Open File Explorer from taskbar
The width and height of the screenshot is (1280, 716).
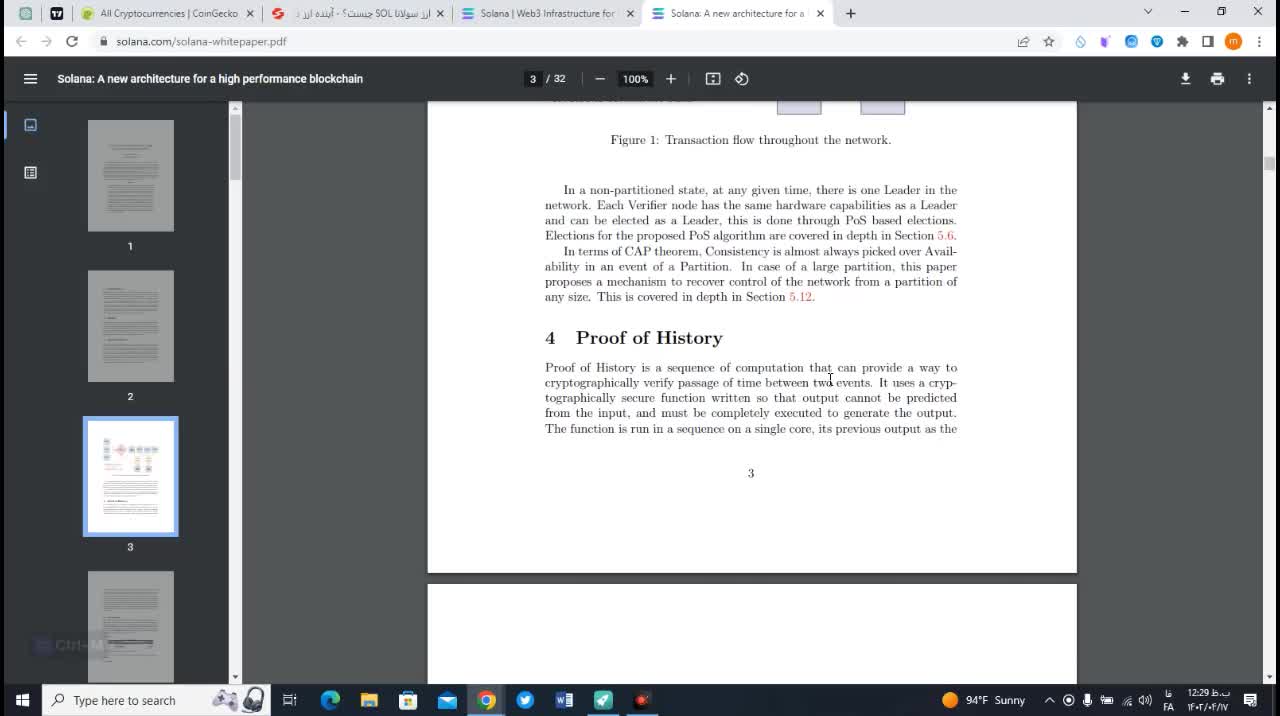coord(369,700)
